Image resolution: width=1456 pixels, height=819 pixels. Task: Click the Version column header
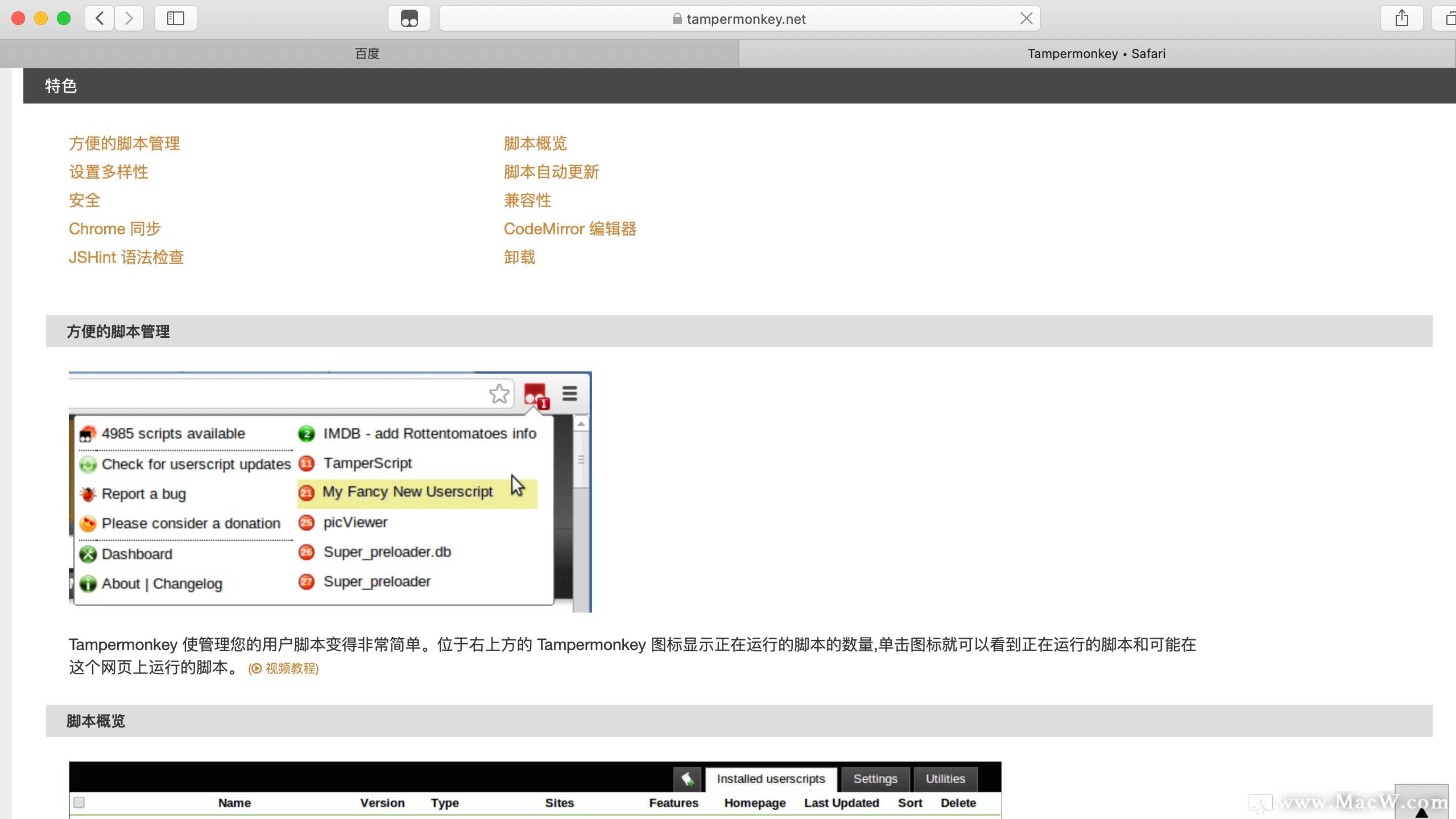(x=382, y=803)
